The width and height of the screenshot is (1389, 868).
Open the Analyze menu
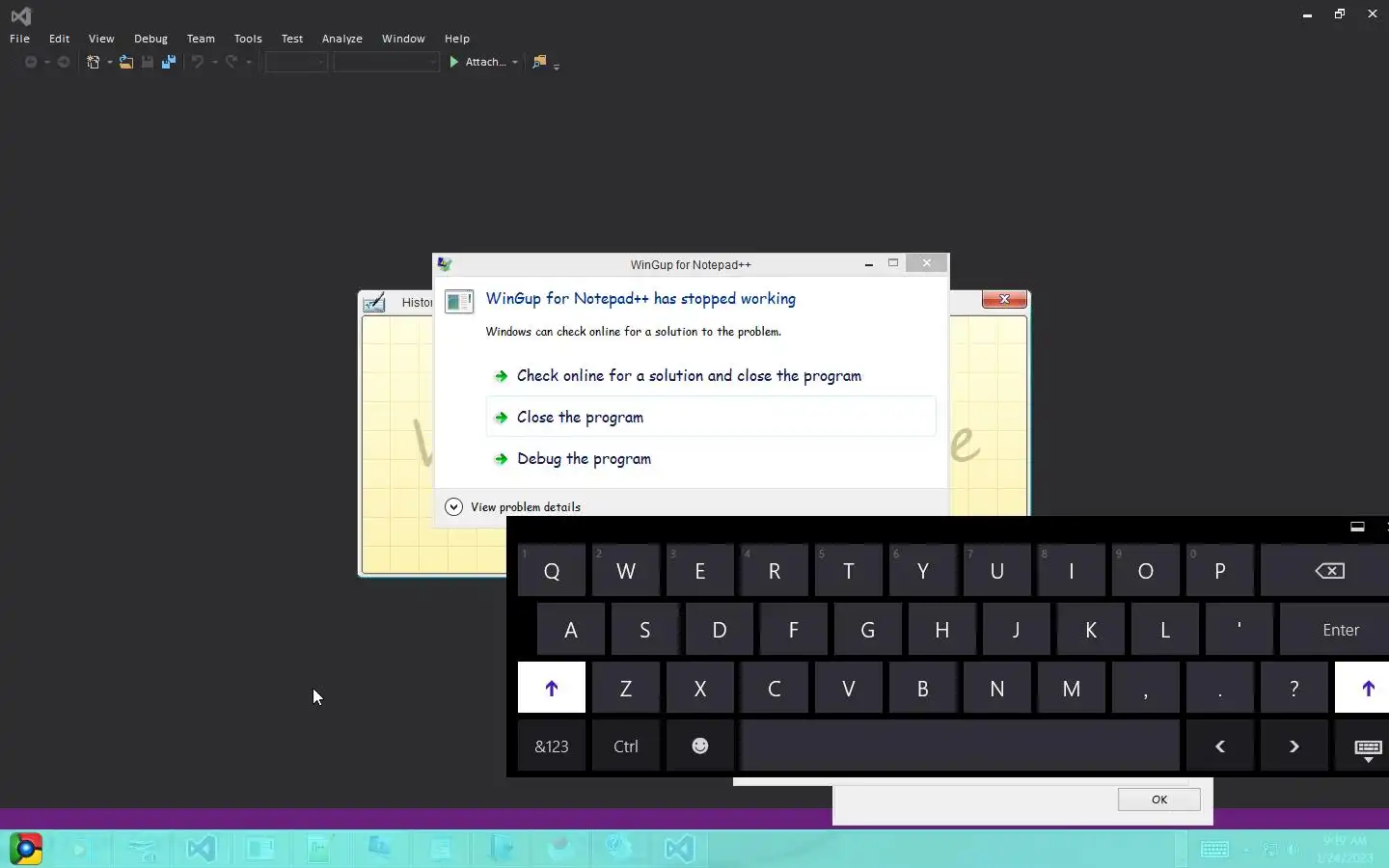pyautogui.click(x=342, y=39)
